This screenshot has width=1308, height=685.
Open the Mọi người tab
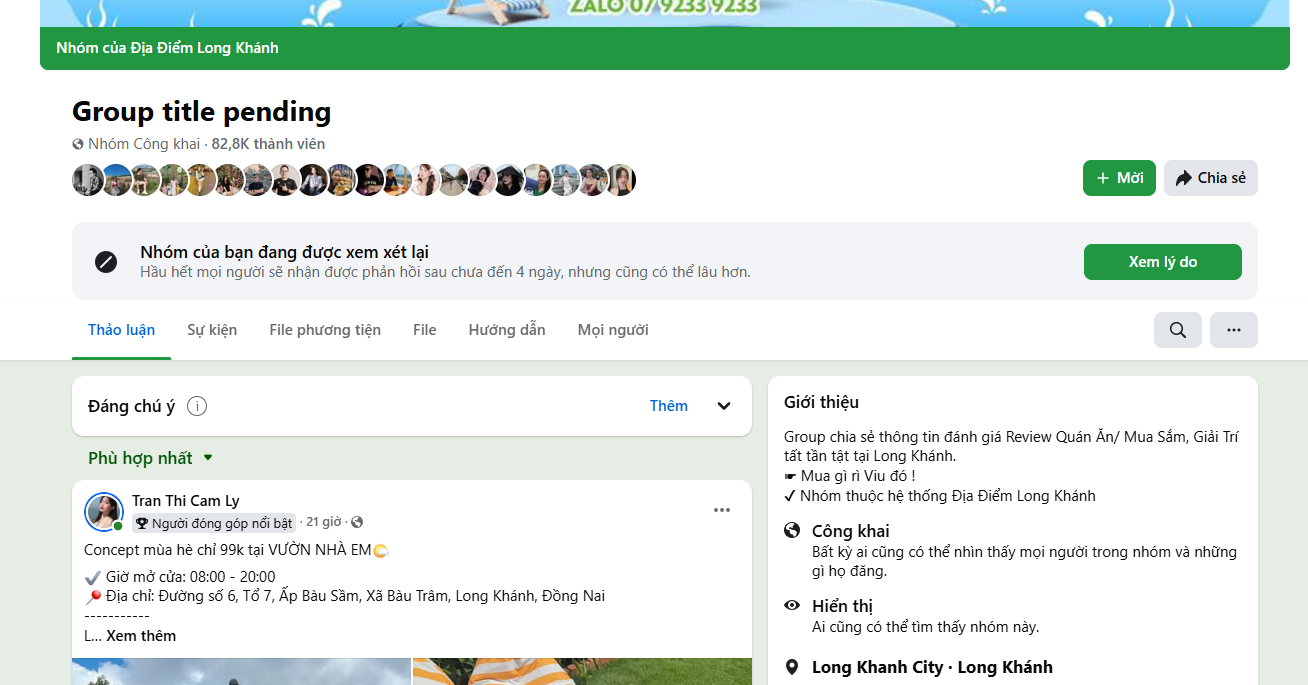(613, 329)
